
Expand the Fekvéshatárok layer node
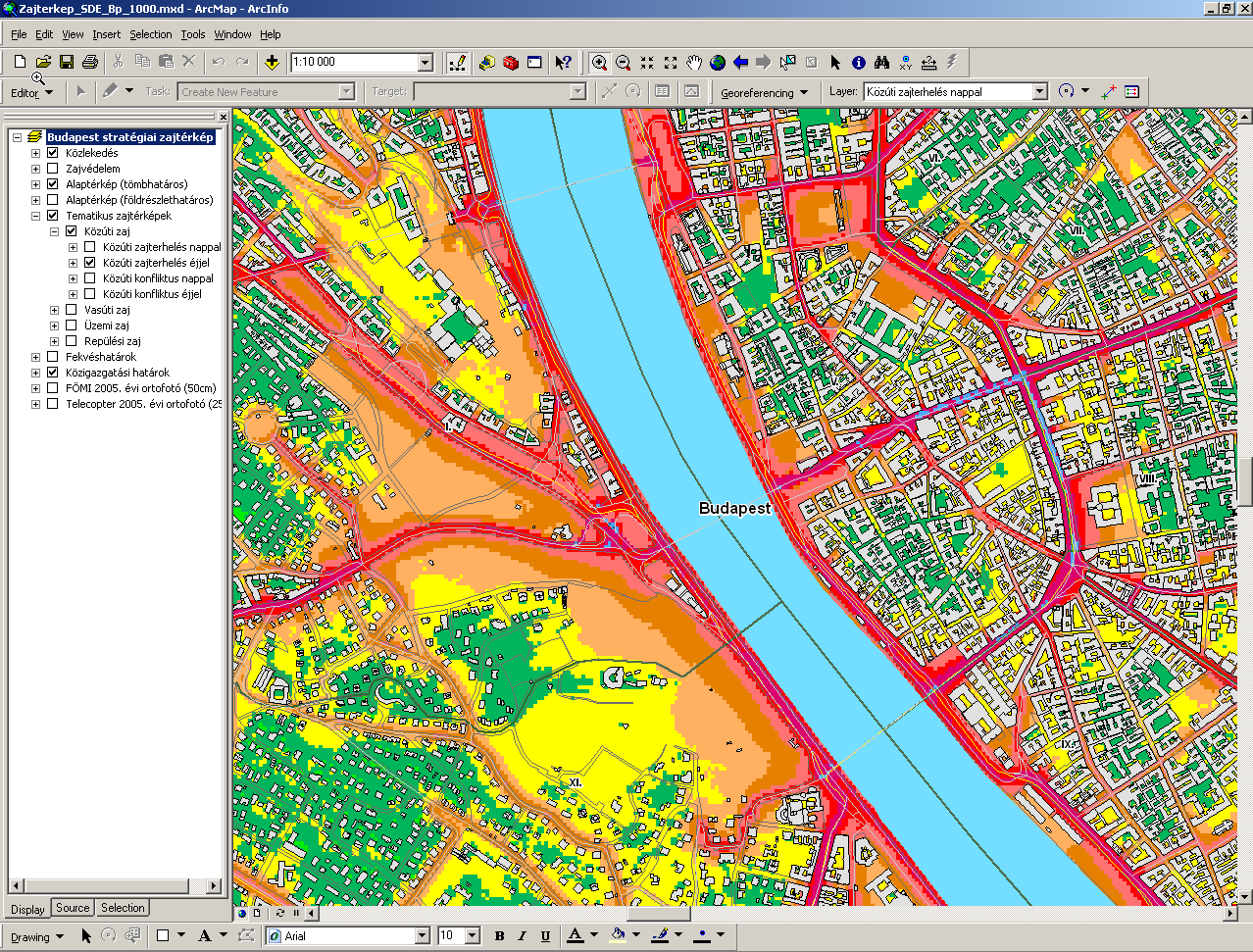click(x=36, y=357)
